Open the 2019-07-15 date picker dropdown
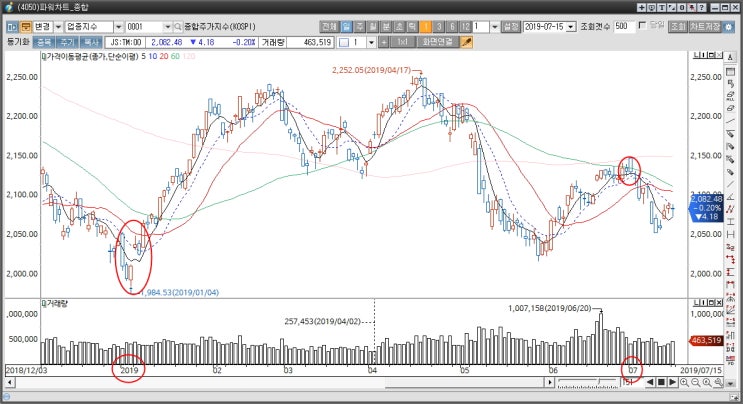This screenshot has width=743, height=404. click(571, 27)
